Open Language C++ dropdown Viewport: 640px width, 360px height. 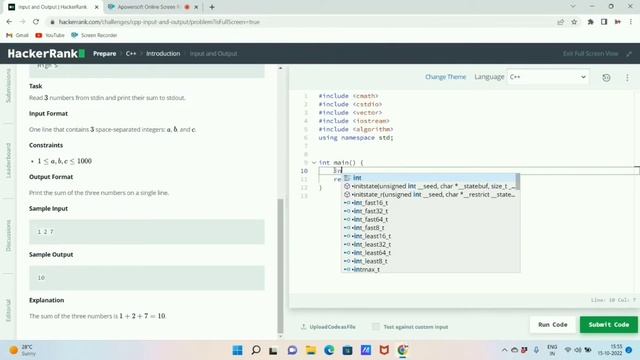coord(548,77)
